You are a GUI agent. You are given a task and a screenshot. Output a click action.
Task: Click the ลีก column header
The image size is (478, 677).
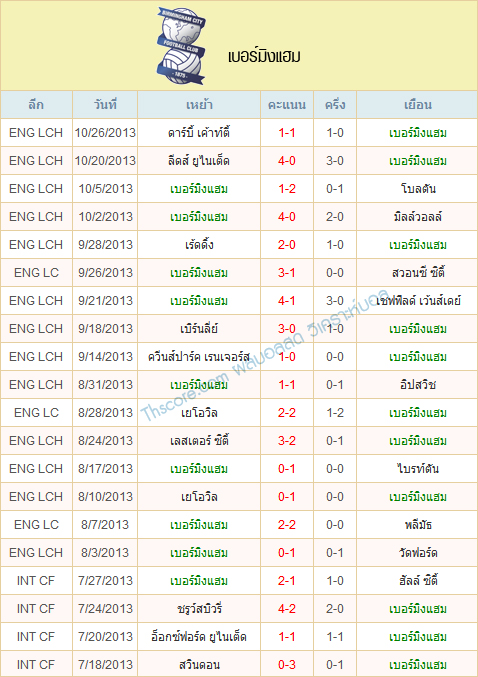(x=36, y=105)
